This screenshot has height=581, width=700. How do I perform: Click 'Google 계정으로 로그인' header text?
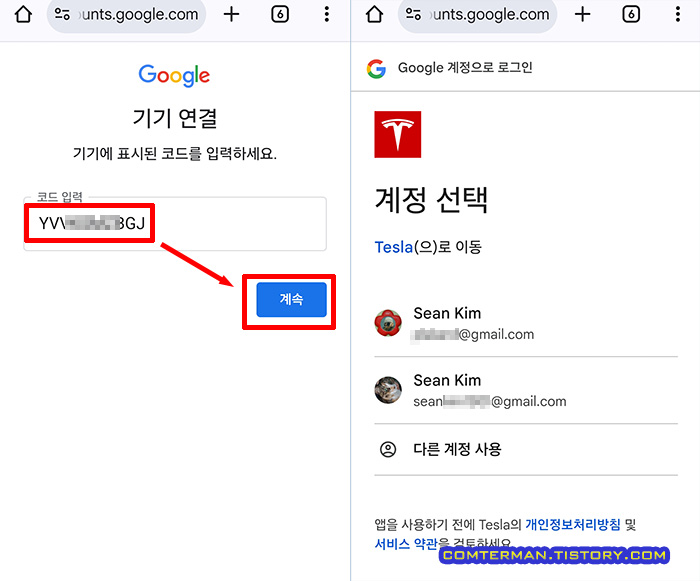coord(465,68)
